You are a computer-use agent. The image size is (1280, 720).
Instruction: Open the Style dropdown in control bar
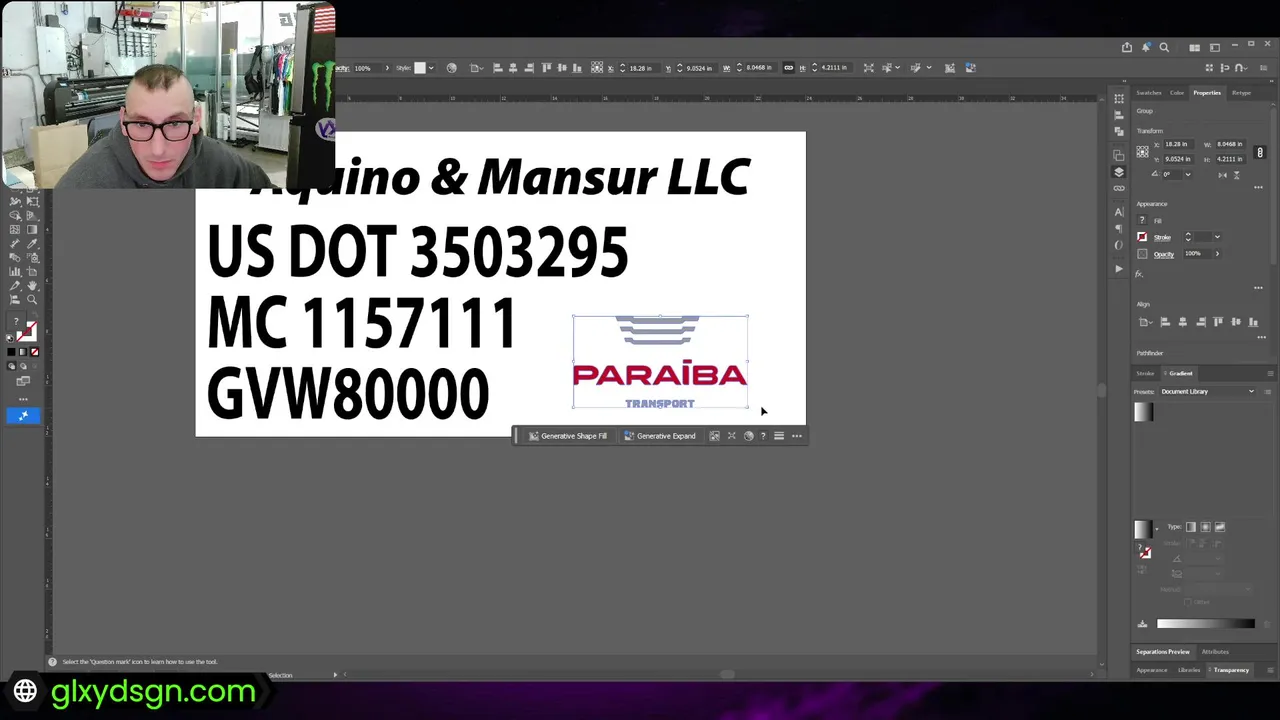click(431, 68)
